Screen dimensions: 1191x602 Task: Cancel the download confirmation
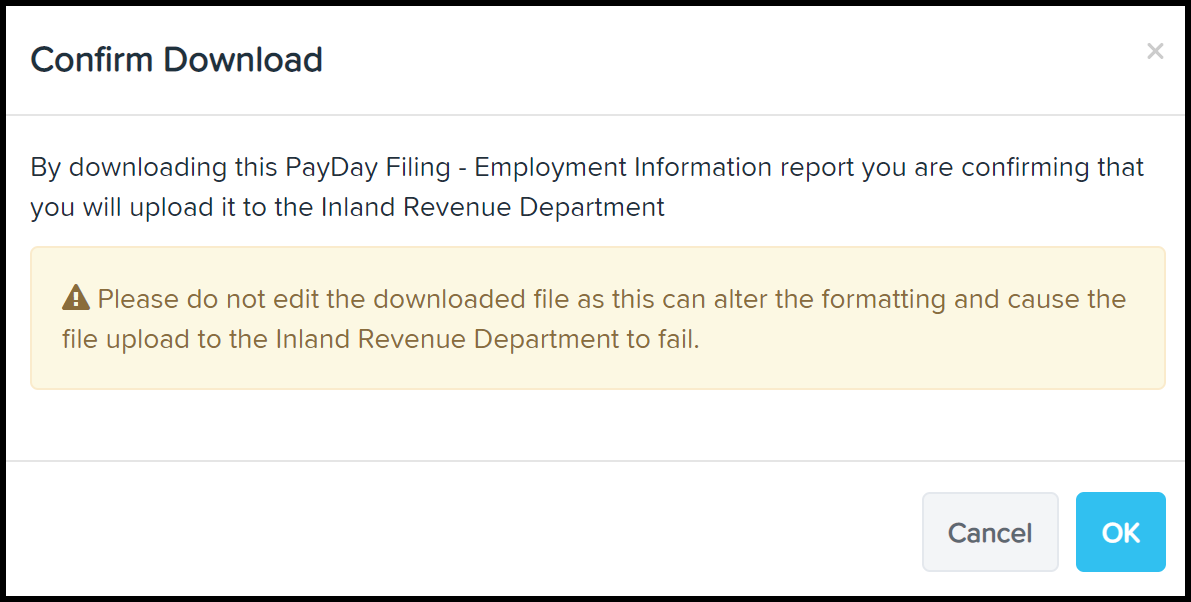coord(990,532)
